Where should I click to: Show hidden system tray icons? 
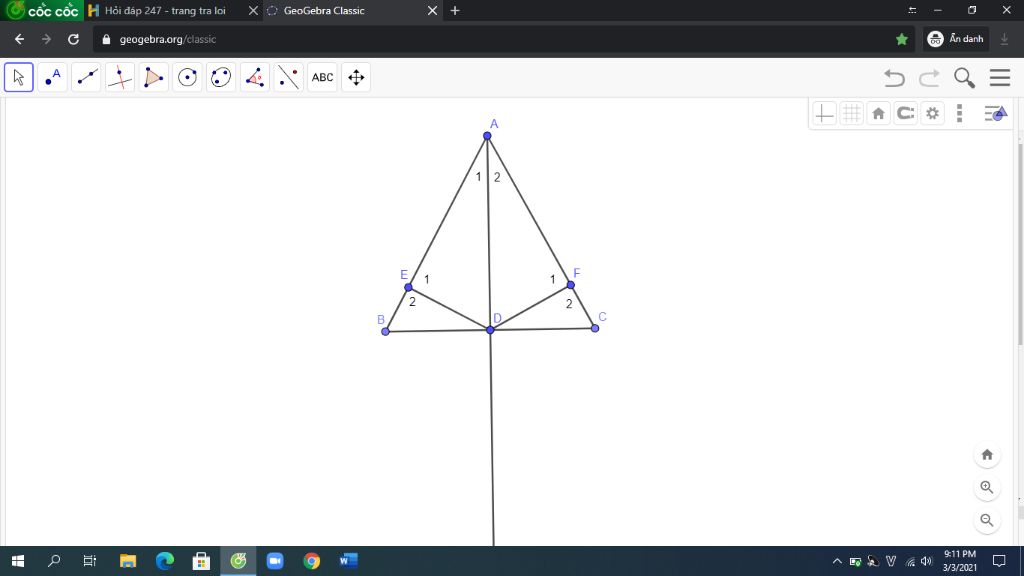(x=837, y=561)
